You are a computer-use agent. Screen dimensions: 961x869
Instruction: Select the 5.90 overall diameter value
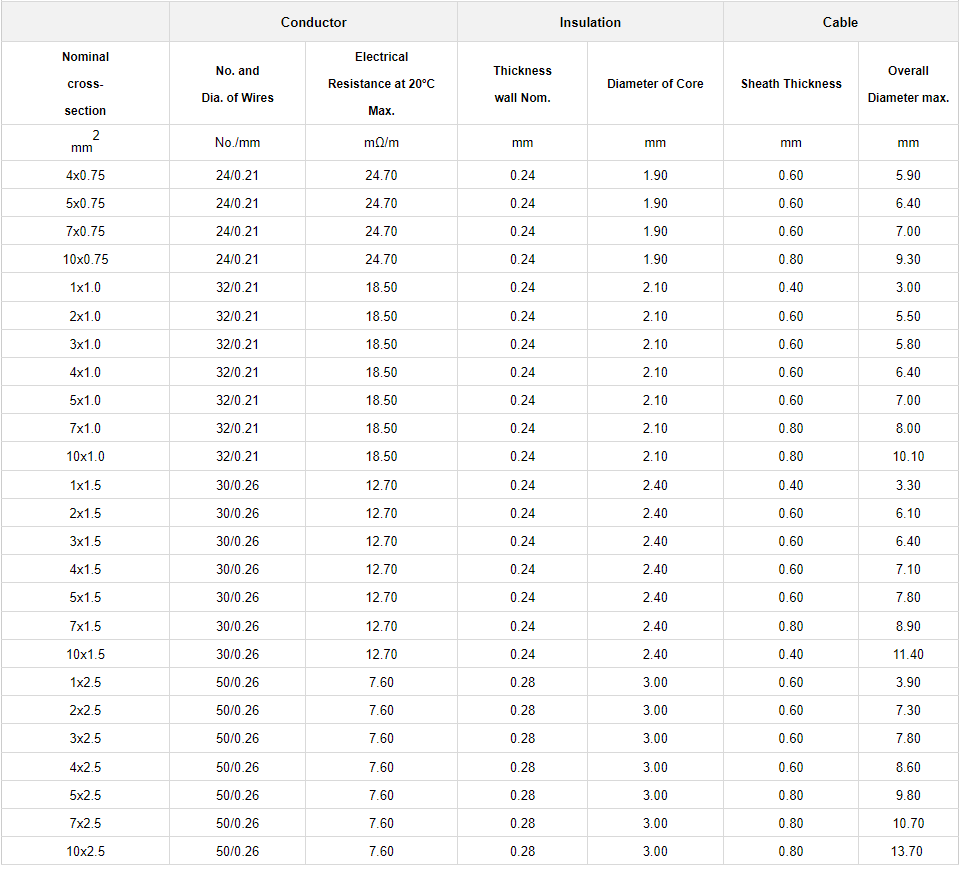pos(908,175)
